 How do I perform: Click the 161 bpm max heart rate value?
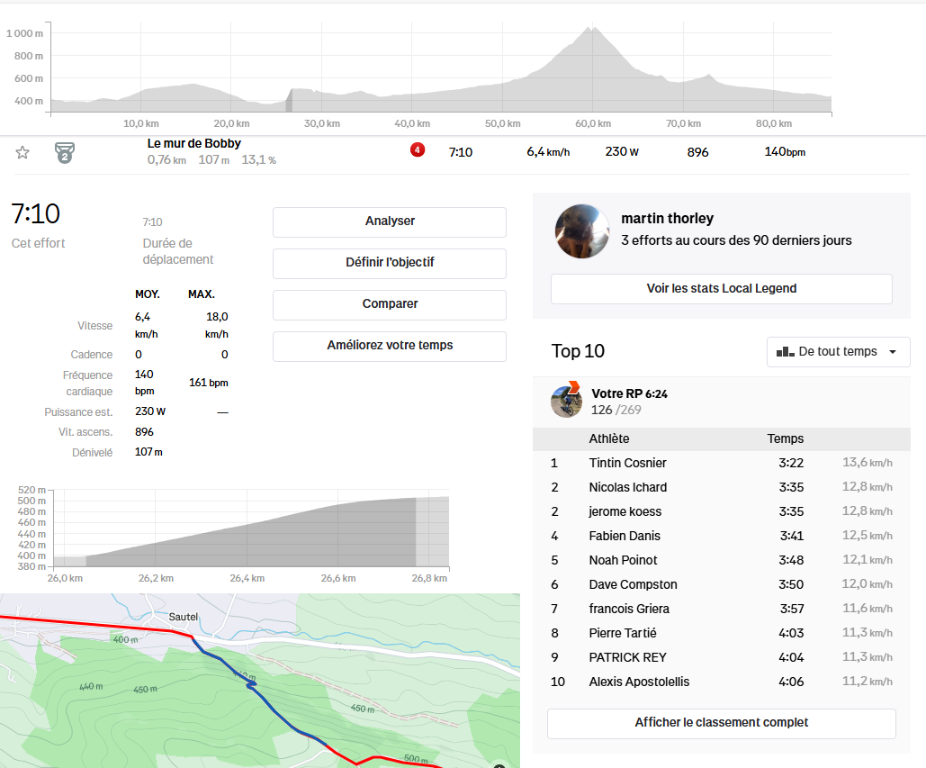(x=208, y=382)
